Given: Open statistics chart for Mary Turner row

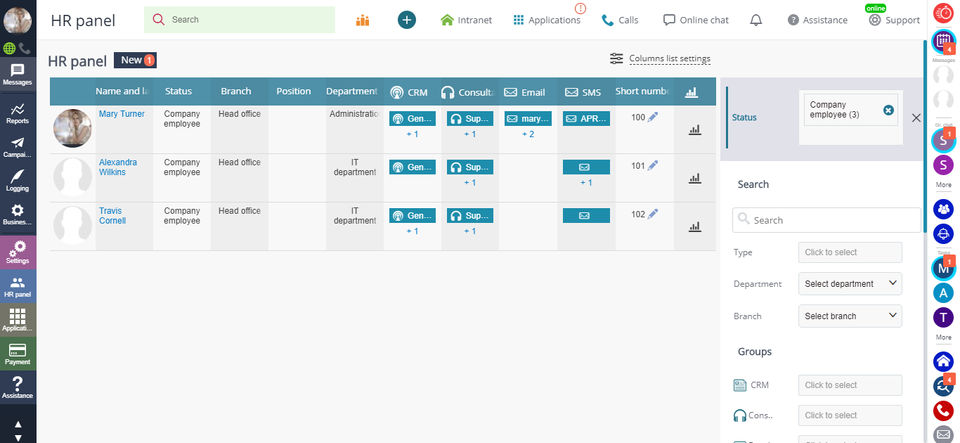Looking at the screenshot, I should tap(694, 130).
